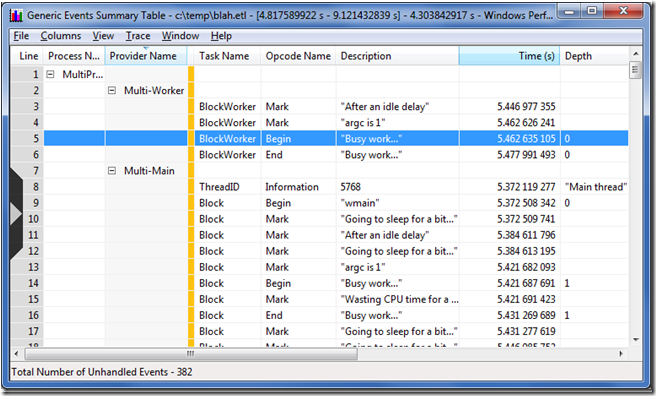
Task: Open the View menu
Action: (x=103, y=36)
